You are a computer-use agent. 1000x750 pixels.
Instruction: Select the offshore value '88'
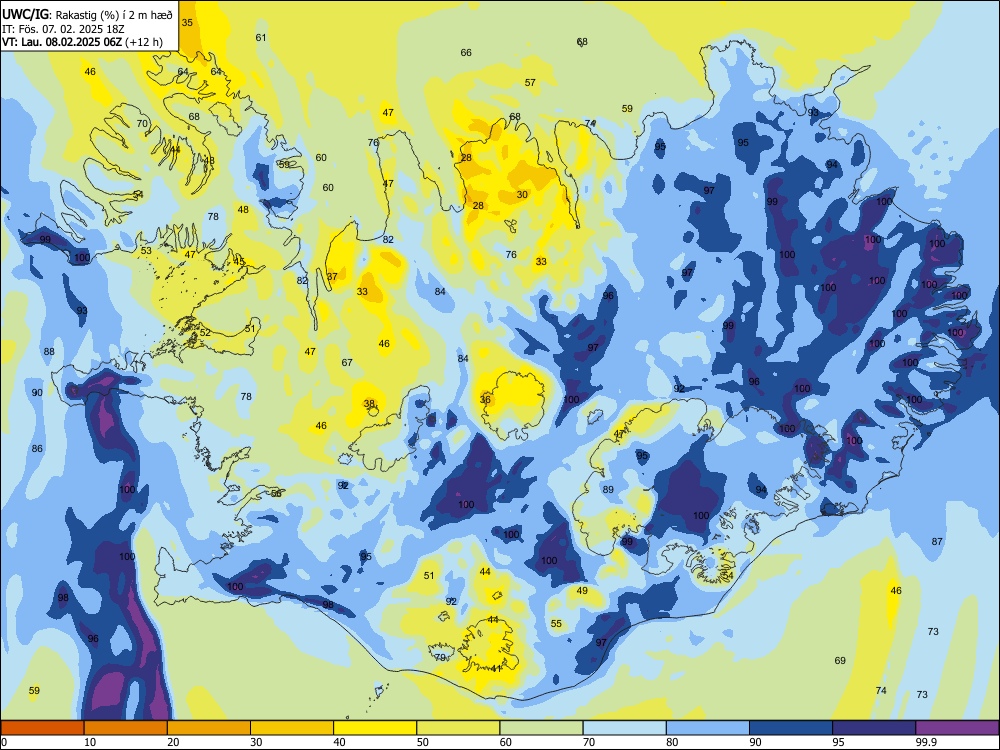[49, 351]
